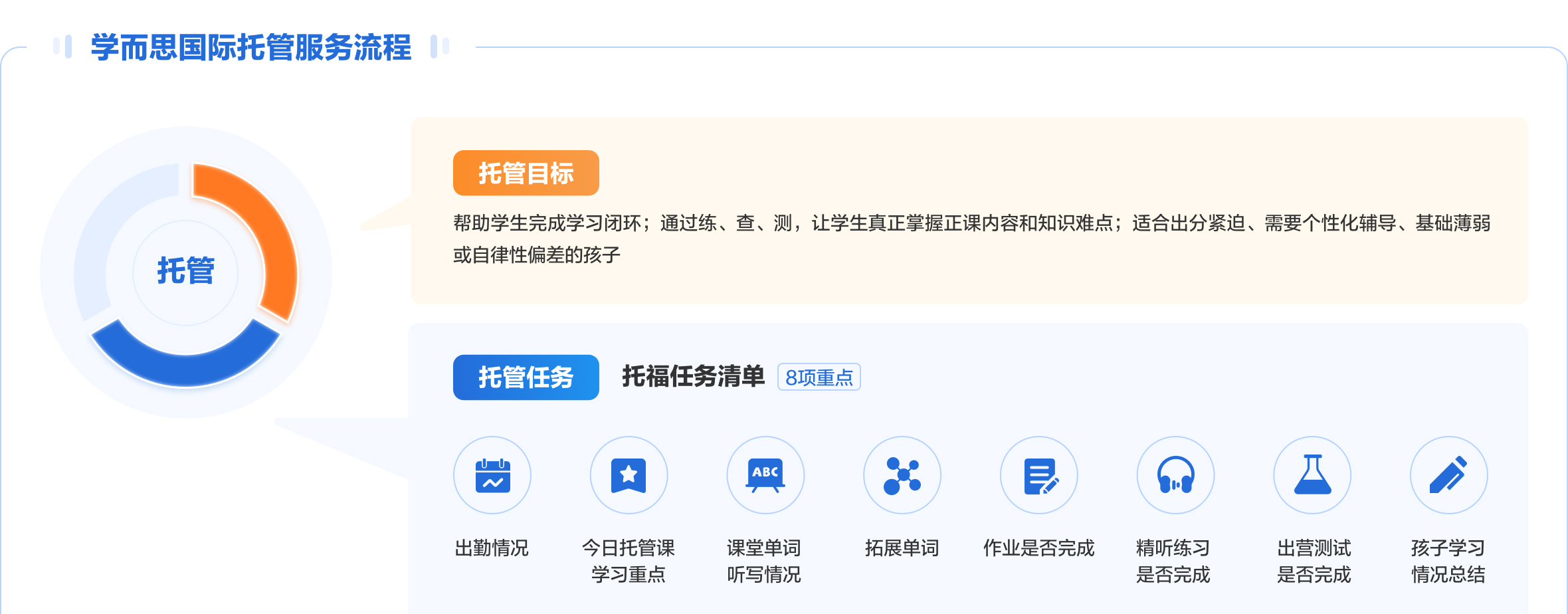The width and height of the screenshot is (1568, 614).
Task: Click the 孩子学习 情况总结 label
Action: pos(1448,561)
